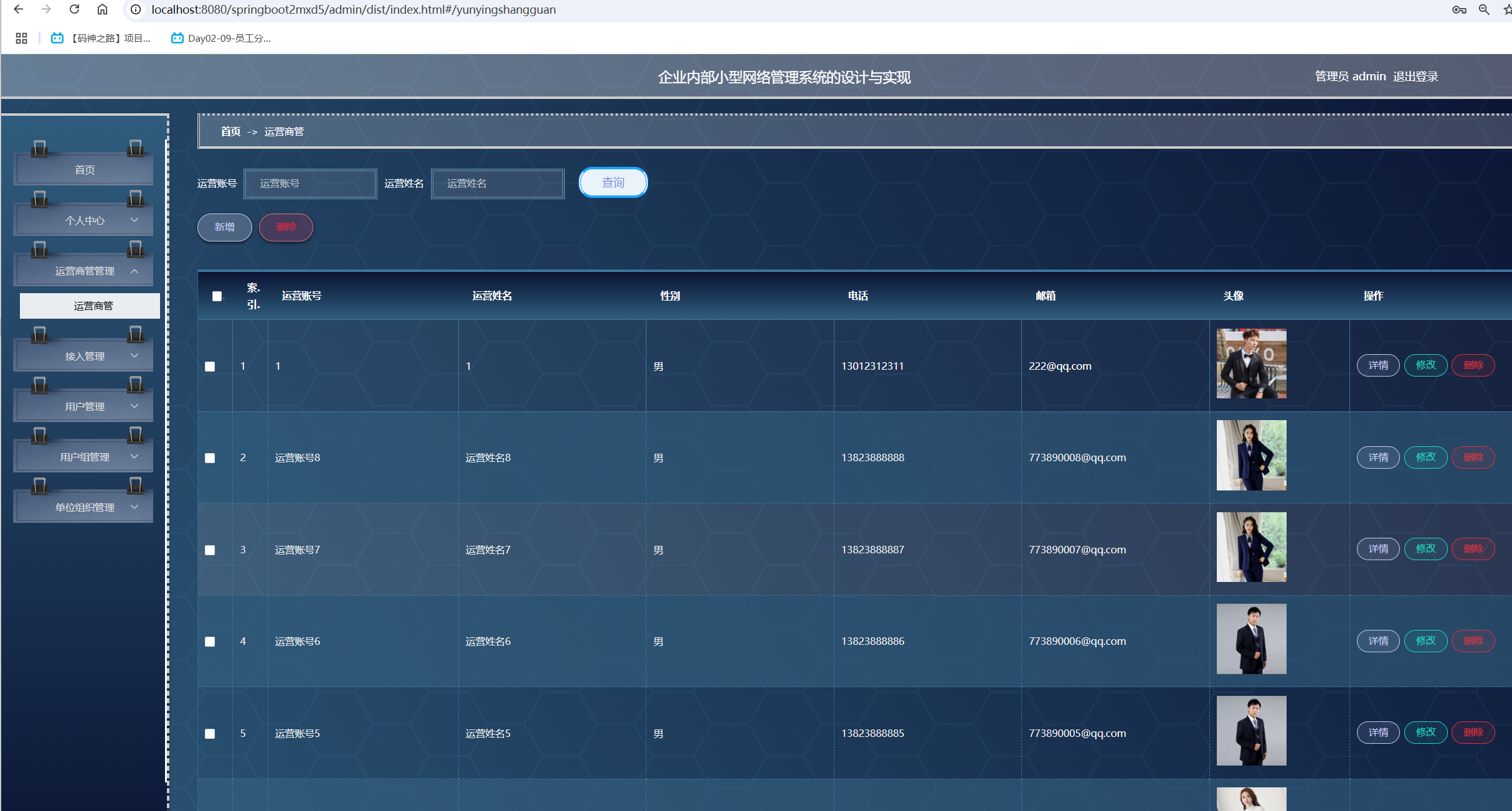Expand the 个人中心 sidebar menu
The width and height of the screenshot is (1512, 811).
tap(85, 220)
